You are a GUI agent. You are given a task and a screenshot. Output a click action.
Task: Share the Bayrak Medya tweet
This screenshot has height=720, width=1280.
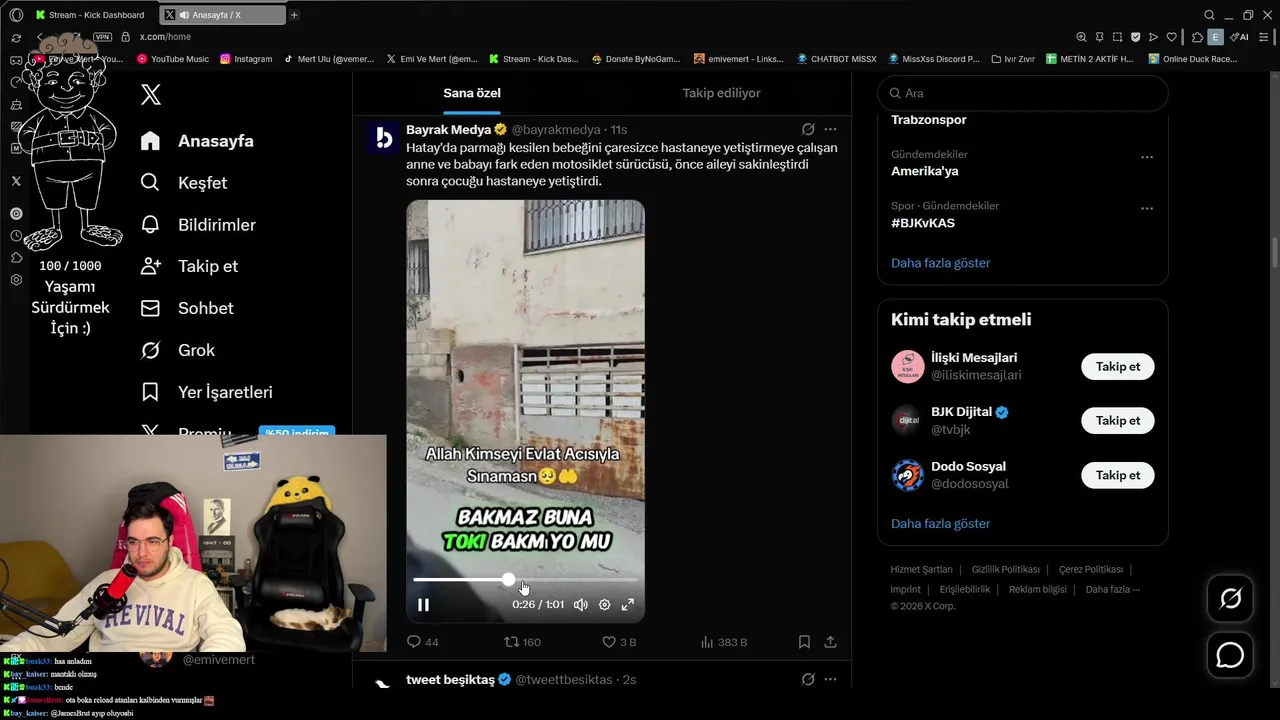click(x=830, y=642)
